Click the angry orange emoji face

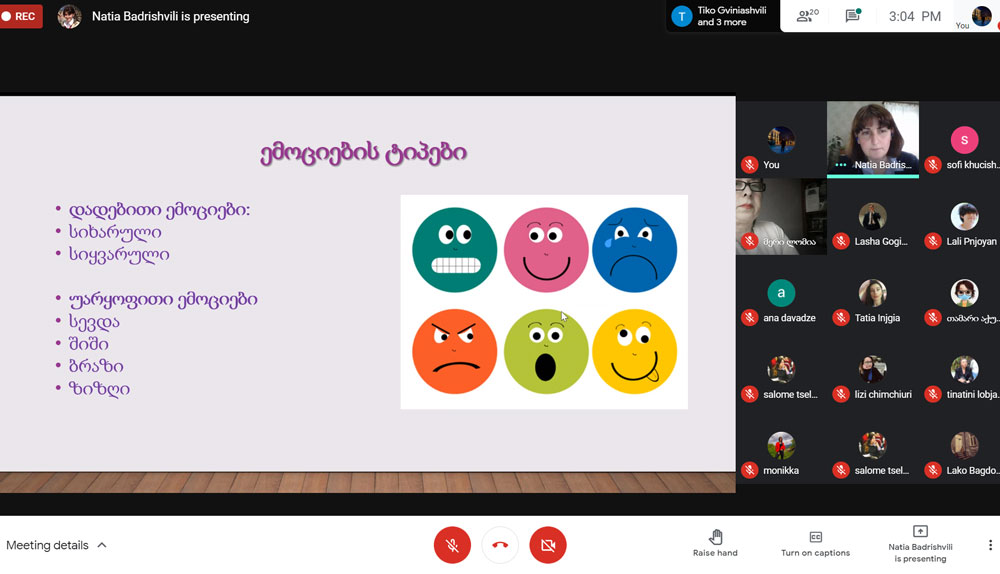click(454, 351)
